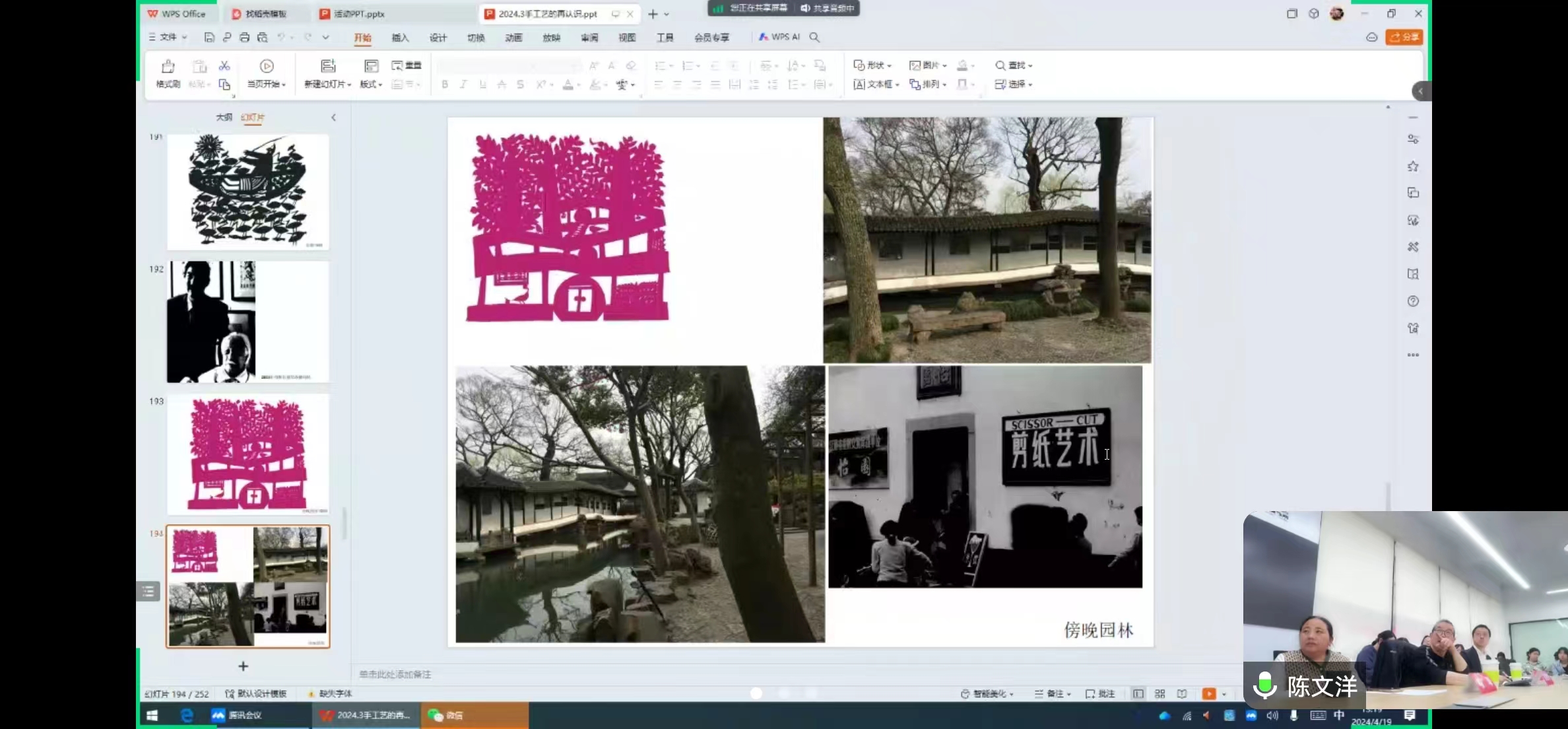The height and width of the screenshot is (729, 1568).
Task: Switch to slide sorter grid view icon
Action: click(1160, 694)
